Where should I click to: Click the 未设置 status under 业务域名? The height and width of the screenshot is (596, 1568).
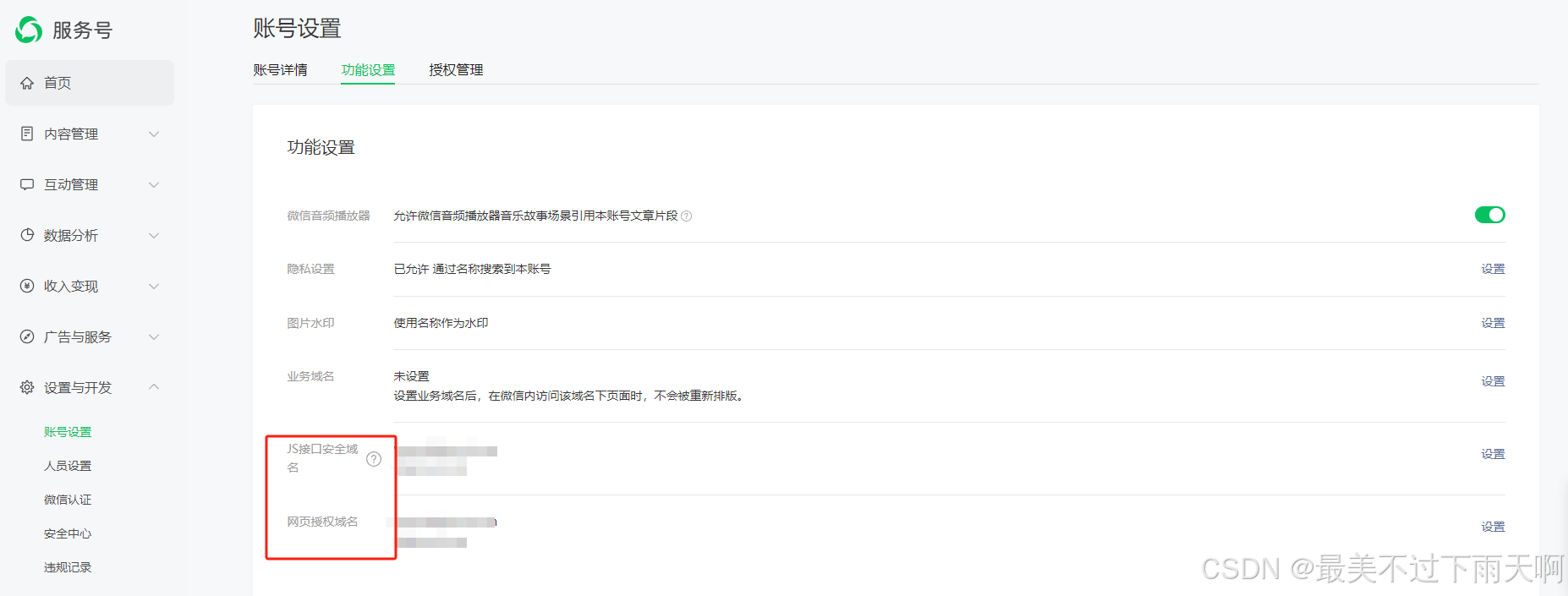412,376
